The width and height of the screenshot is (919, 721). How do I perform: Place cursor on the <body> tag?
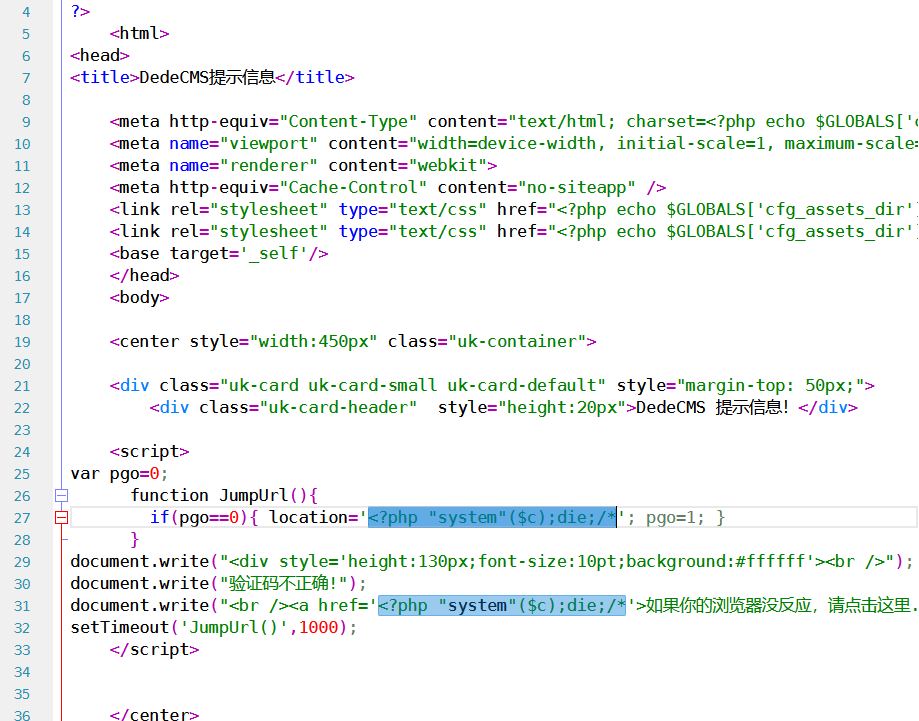[x=139, y=297]
